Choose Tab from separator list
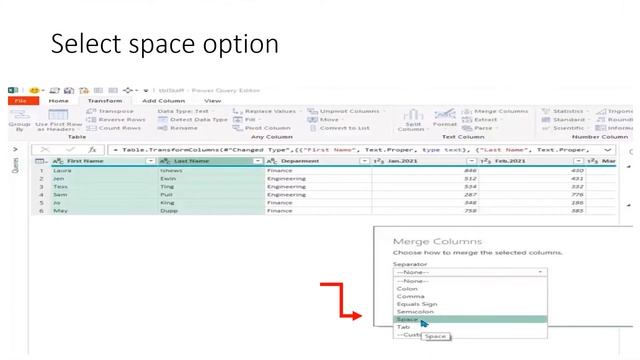 tap(470, 327)
